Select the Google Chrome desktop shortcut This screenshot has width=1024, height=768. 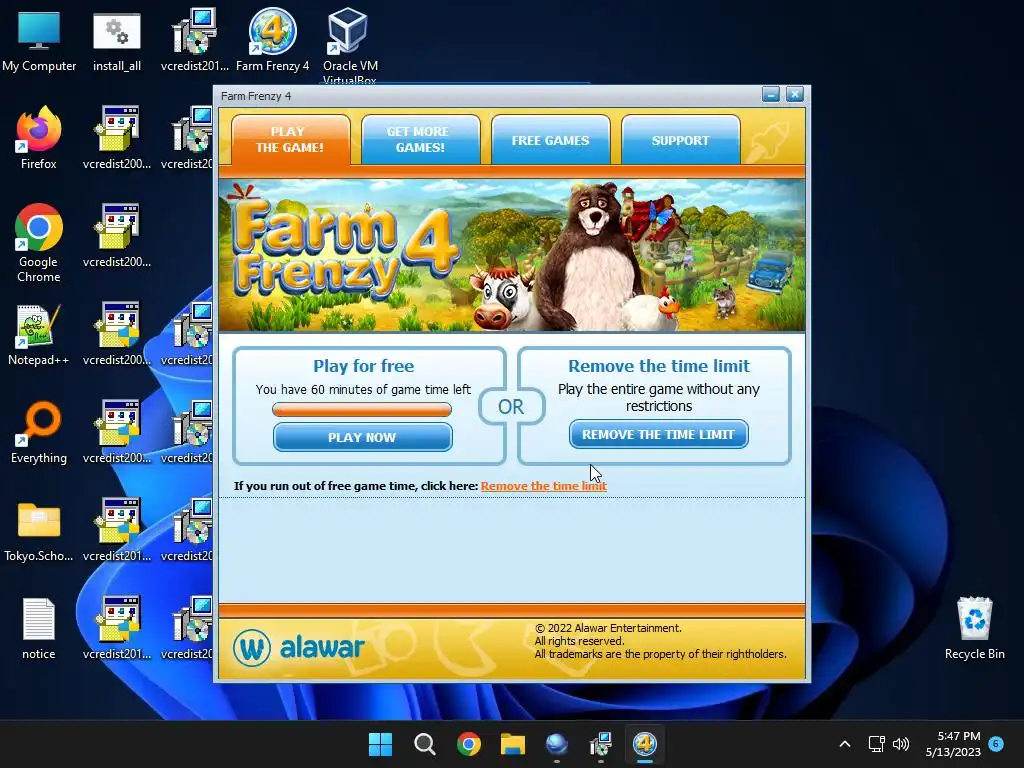pyautogui.click(x=39, y=243)
